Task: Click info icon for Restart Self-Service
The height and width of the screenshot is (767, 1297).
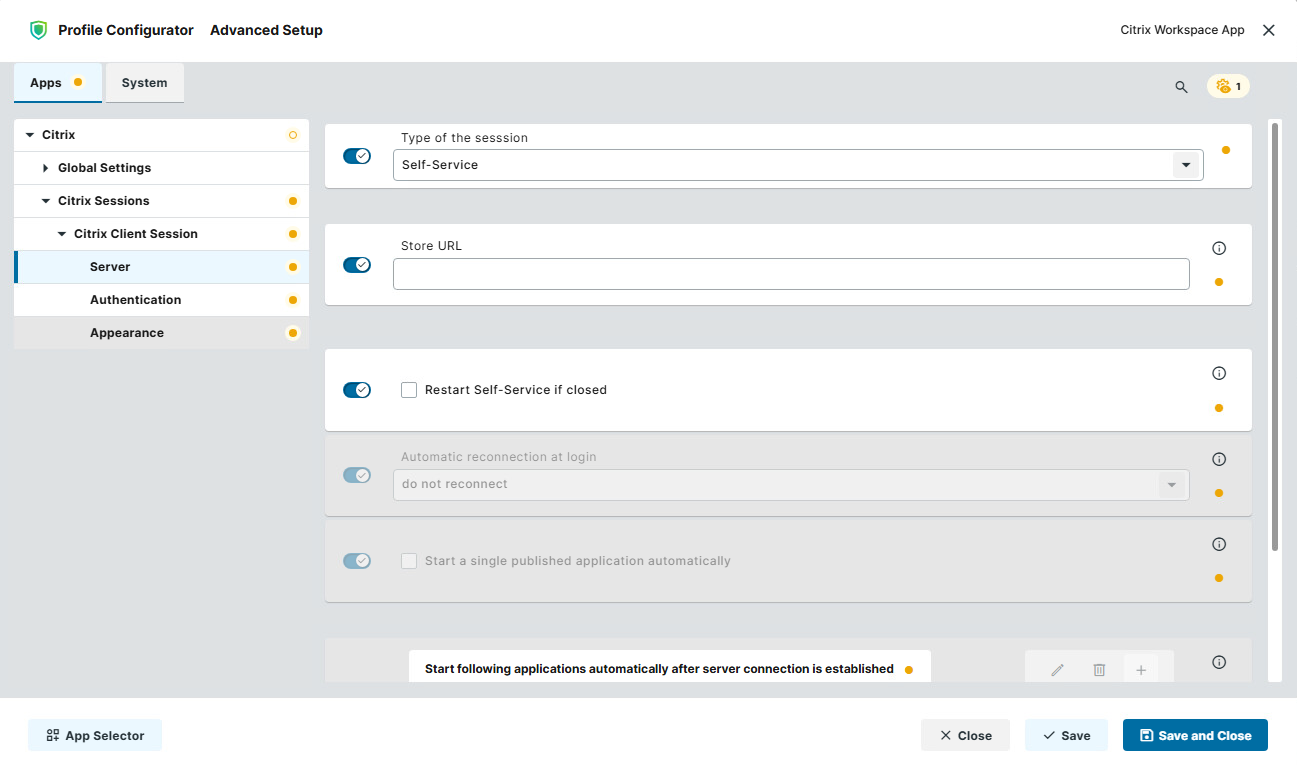Action: tap(1218, 373)
